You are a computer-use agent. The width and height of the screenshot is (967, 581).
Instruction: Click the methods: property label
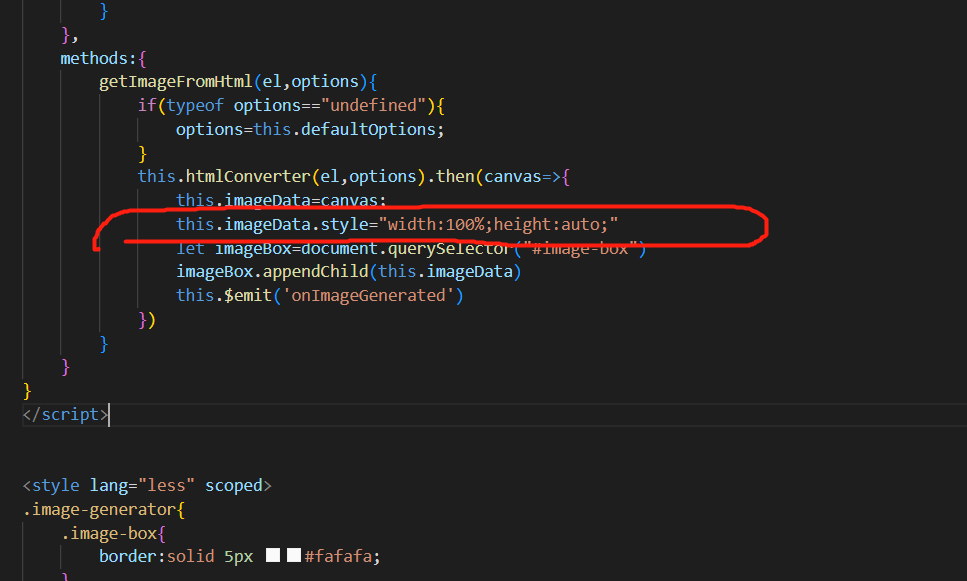coord(90,57)
